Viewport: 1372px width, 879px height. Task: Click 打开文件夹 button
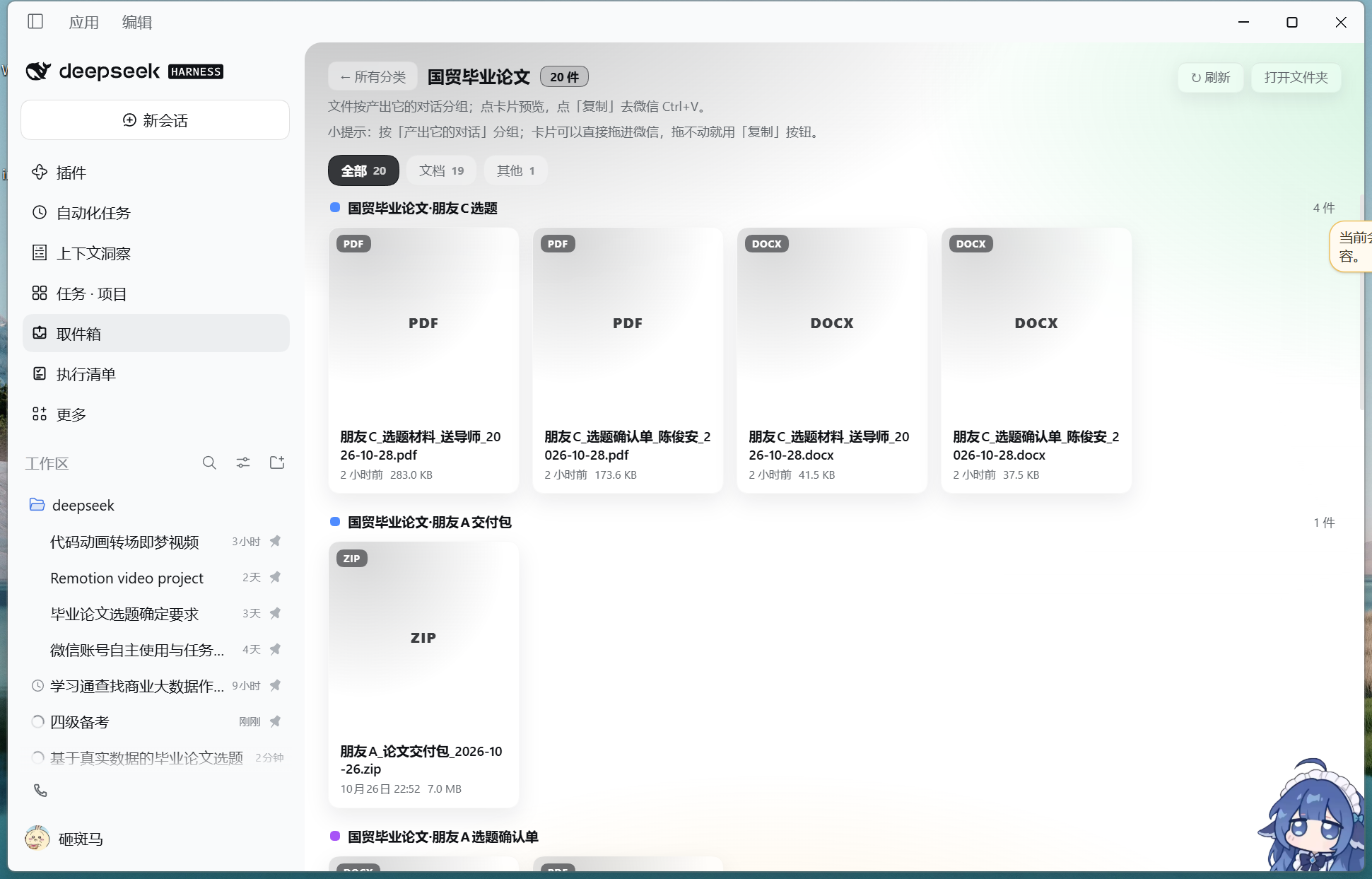1296,78
